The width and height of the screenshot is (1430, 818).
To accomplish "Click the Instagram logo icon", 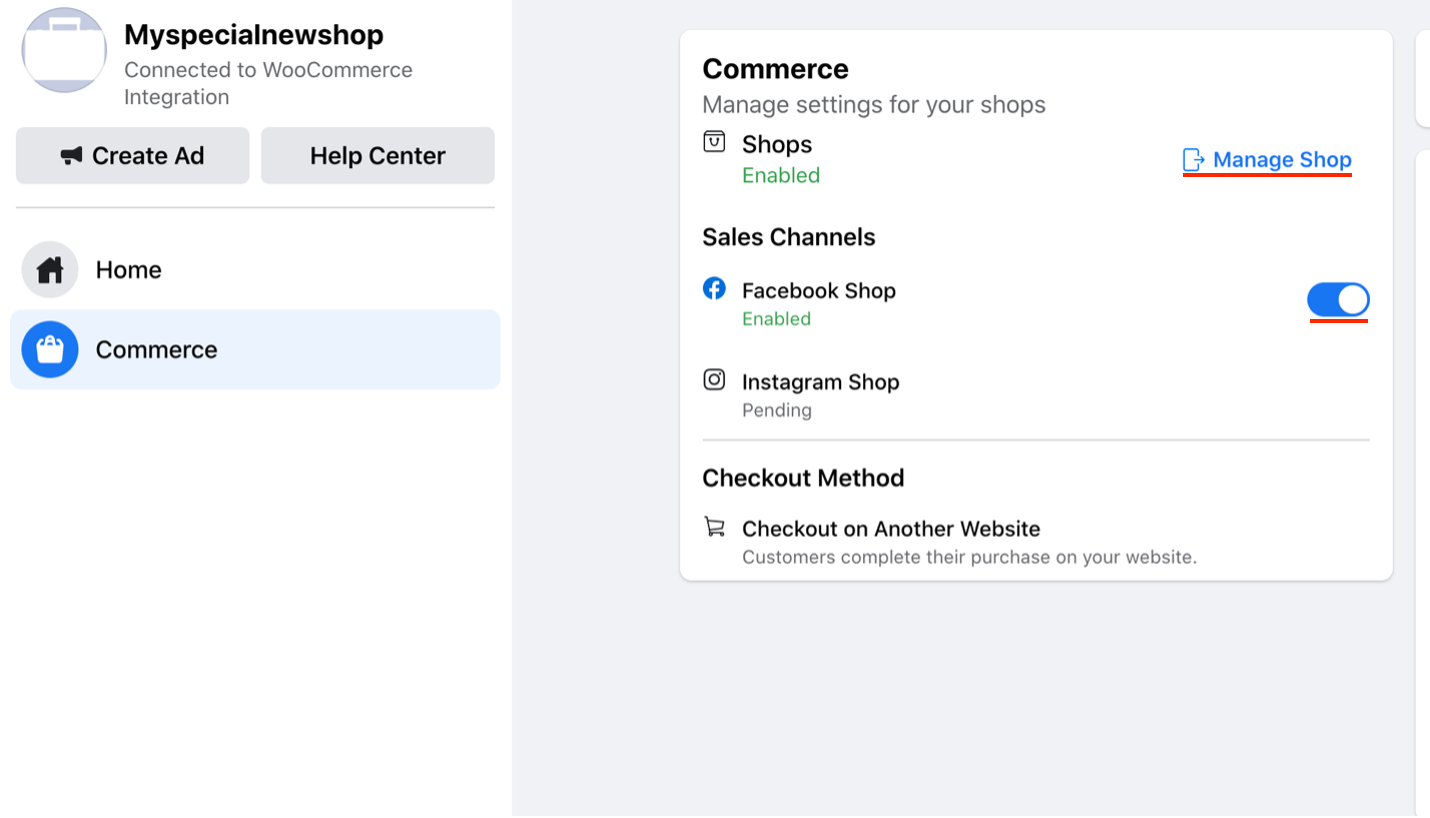I will click(x=714, y=380).
